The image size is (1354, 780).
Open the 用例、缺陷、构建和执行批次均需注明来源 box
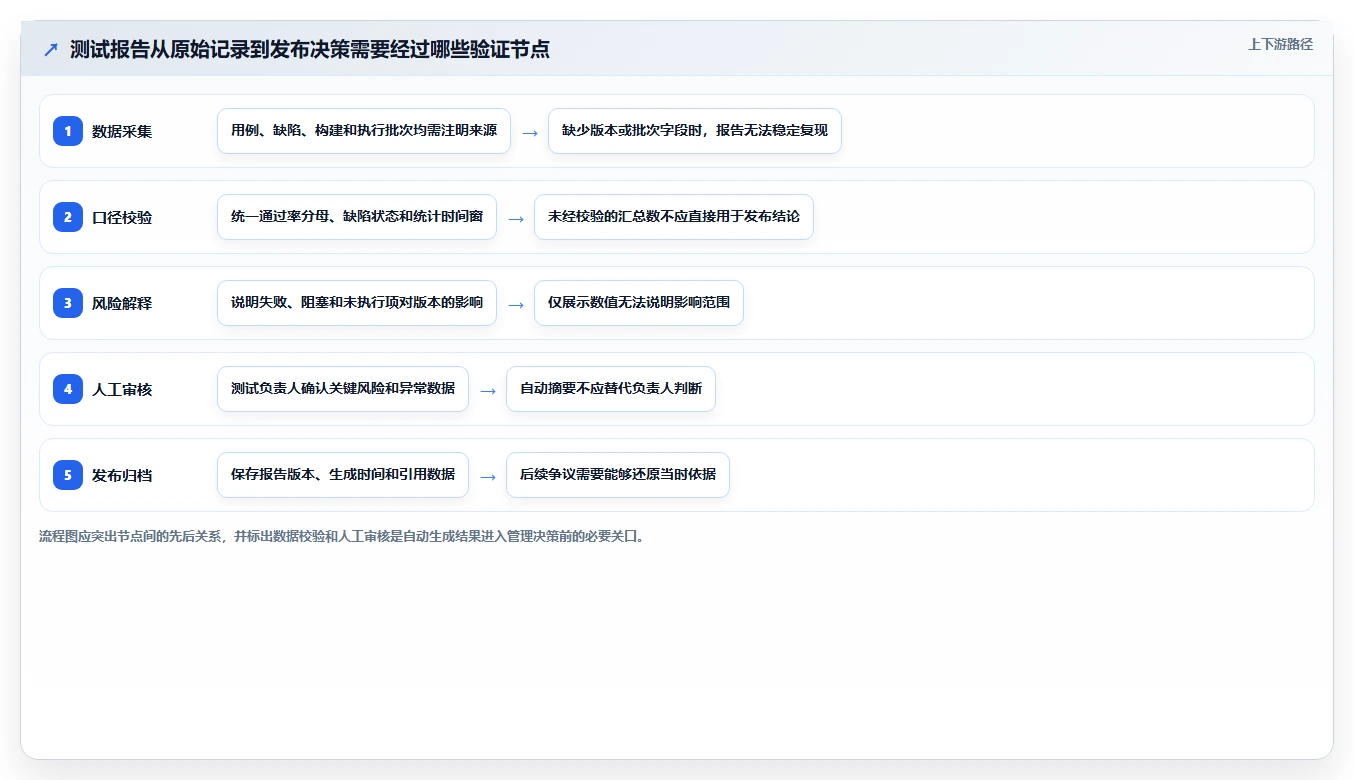[364, 131]
